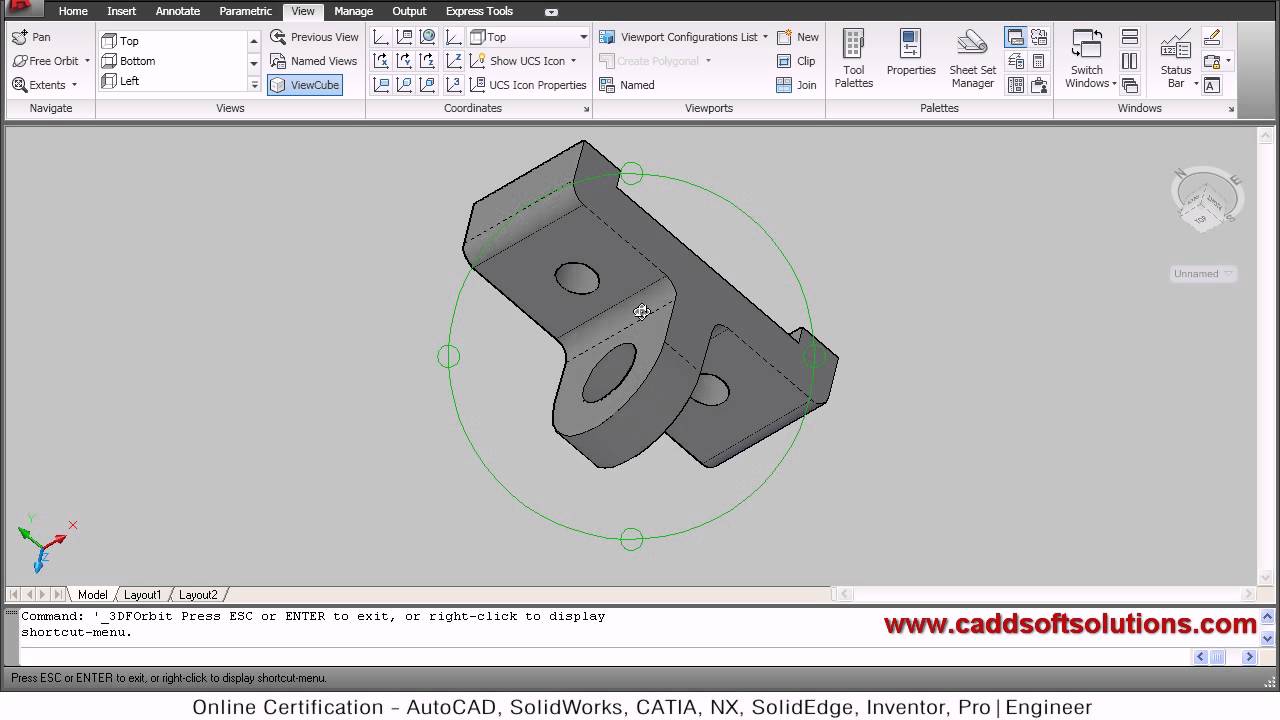The width and height of the screenshot is (1280, 720).
Task: Expand Viewport Configurations List dropdown
Action: 765,37
